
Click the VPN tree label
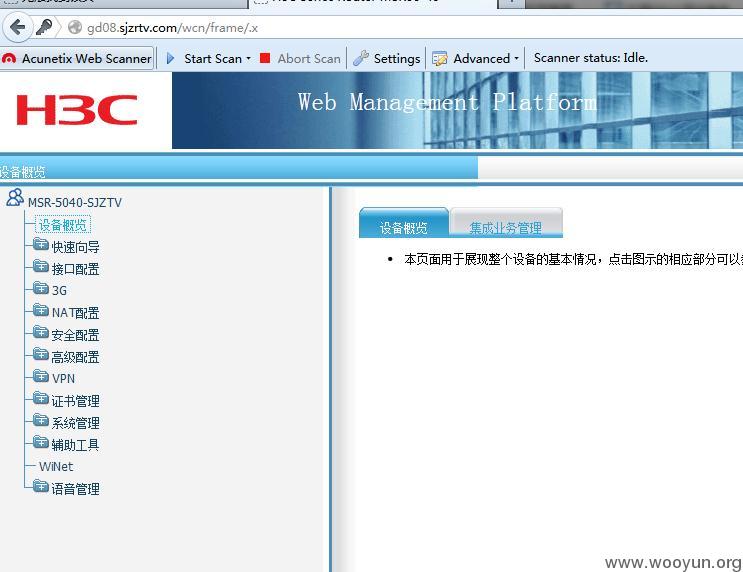[x=63, y=379]
